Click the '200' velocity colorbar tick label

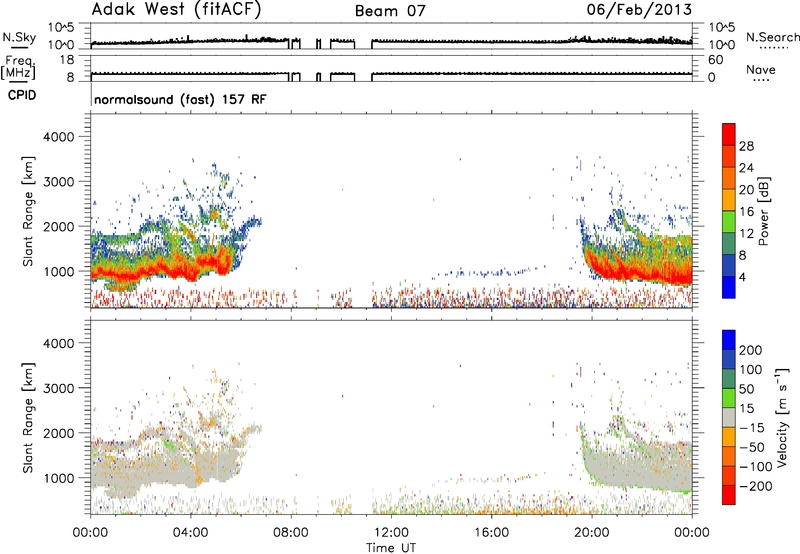751,350
